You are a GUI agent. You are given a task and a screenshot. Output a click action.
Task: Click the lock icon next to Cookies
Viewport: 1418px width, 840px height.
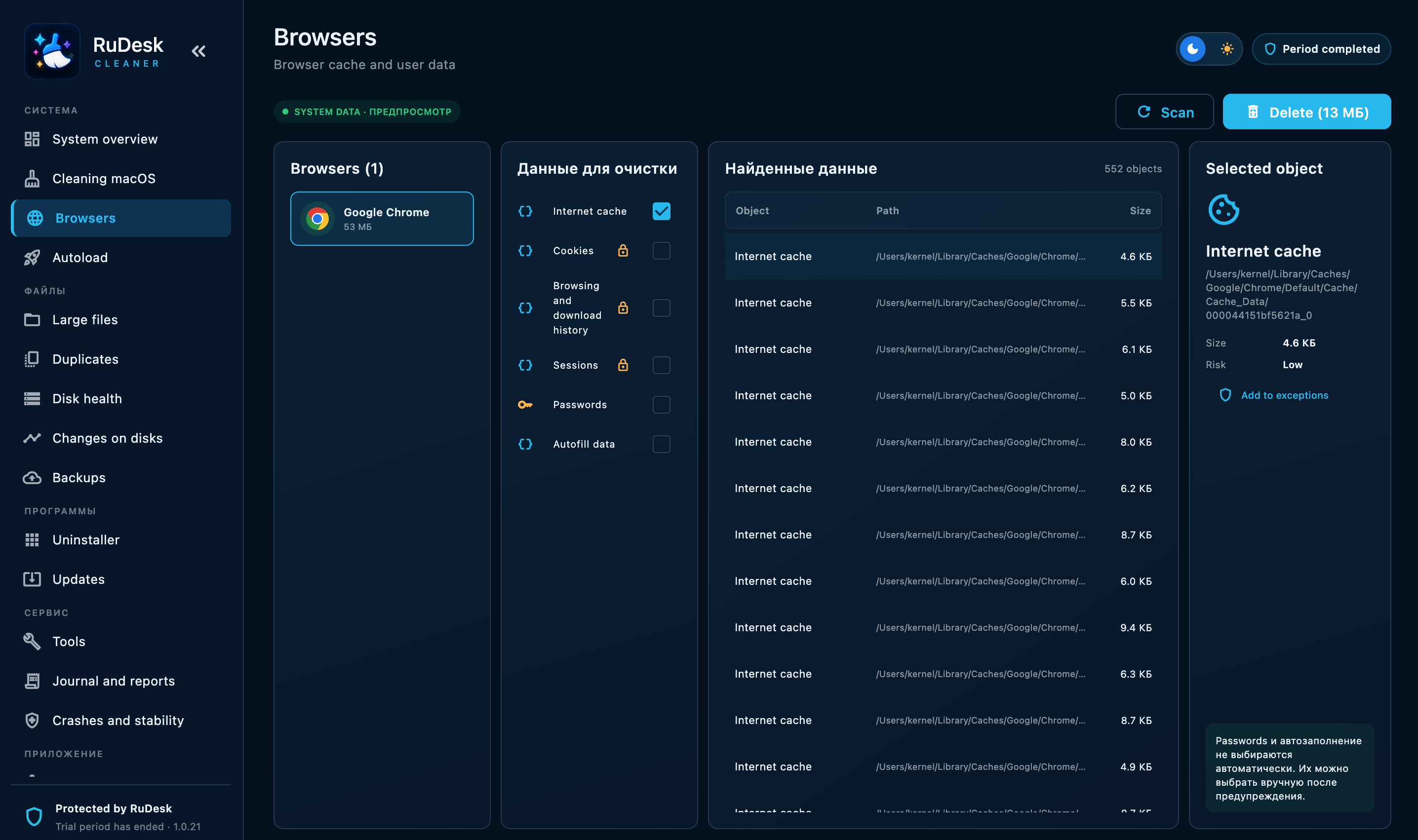click(623, 250)
